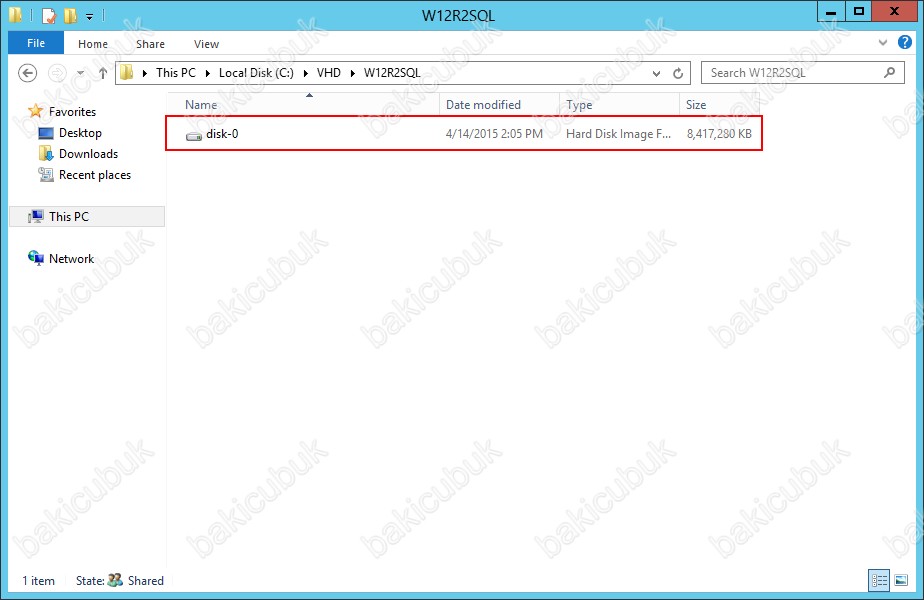924x600 pixels.
Task: Open Customize Quick Access Toolbar dropdown
Action: pos(90,16)
